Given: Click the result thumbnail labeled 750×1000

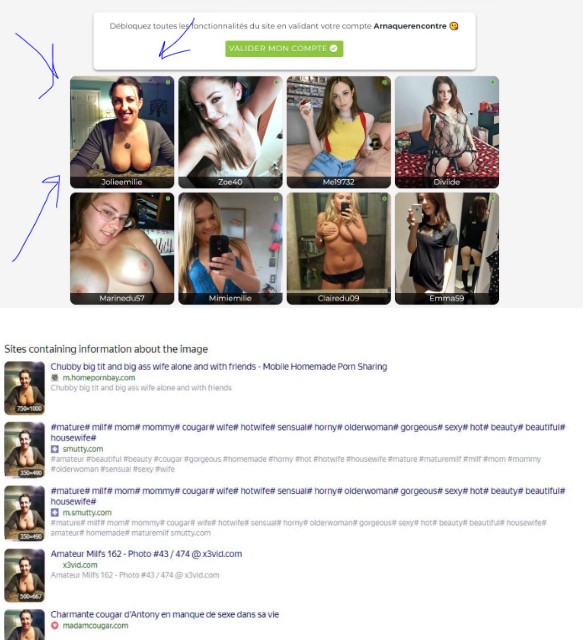Looking at the screenshot, I should click(x=24, y=388).
